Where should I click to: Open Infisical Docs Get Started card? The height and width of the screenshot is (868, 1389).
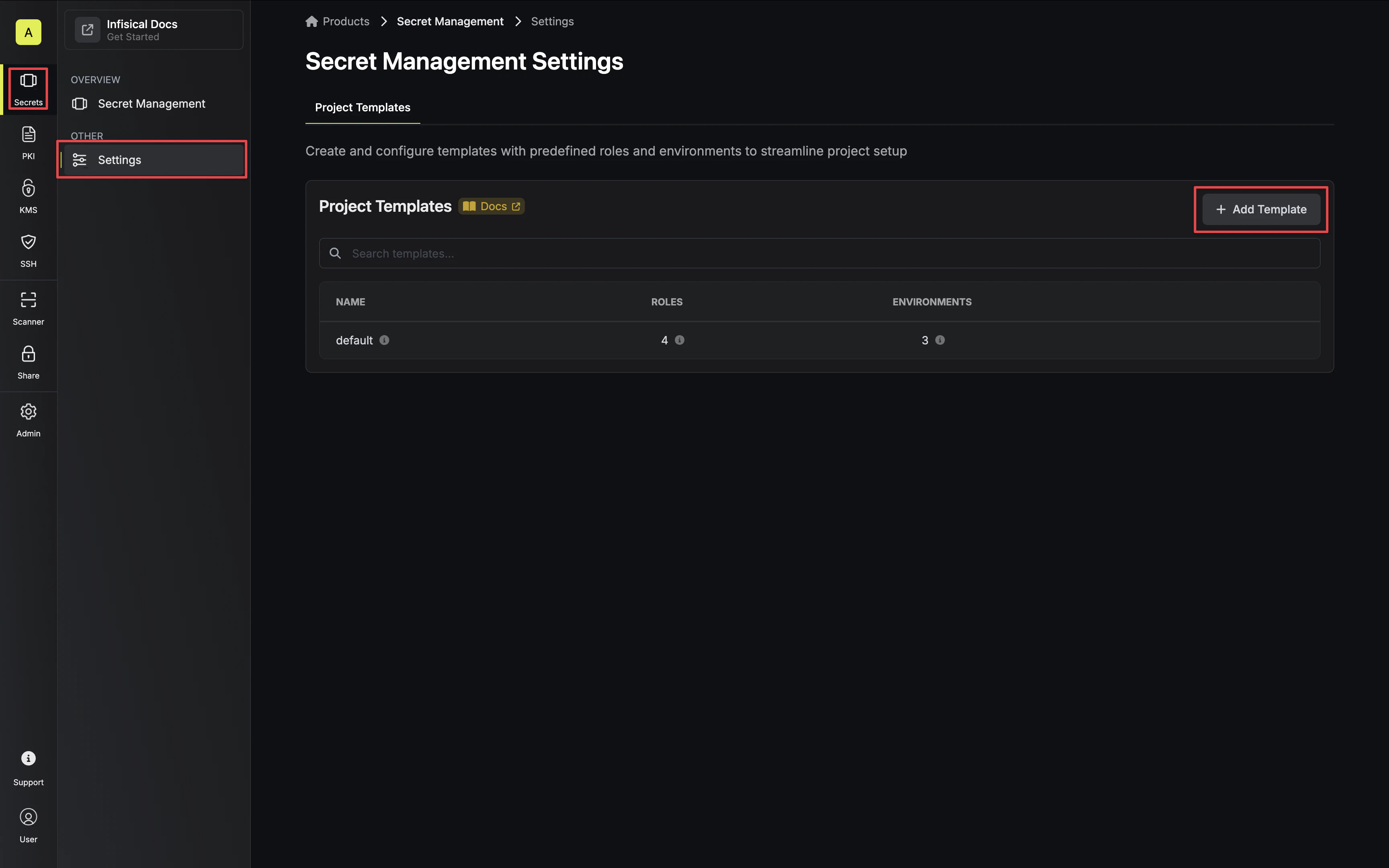pyautogui.click(x=154, y=29)
